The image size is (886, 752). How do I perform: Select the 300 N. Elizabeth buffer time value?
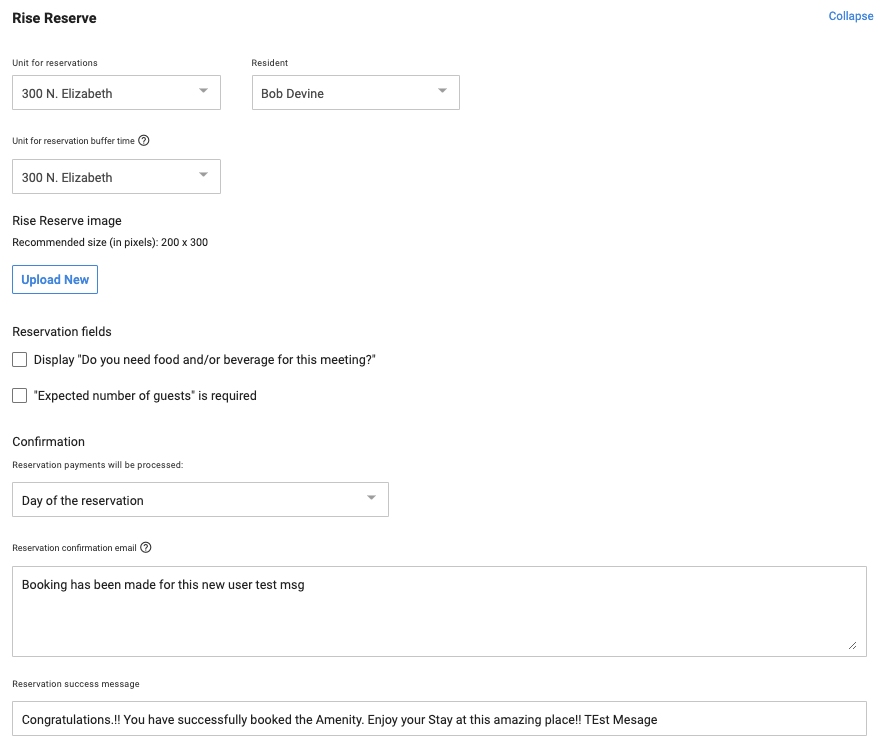pyautogui.click(x=100, y=177)
